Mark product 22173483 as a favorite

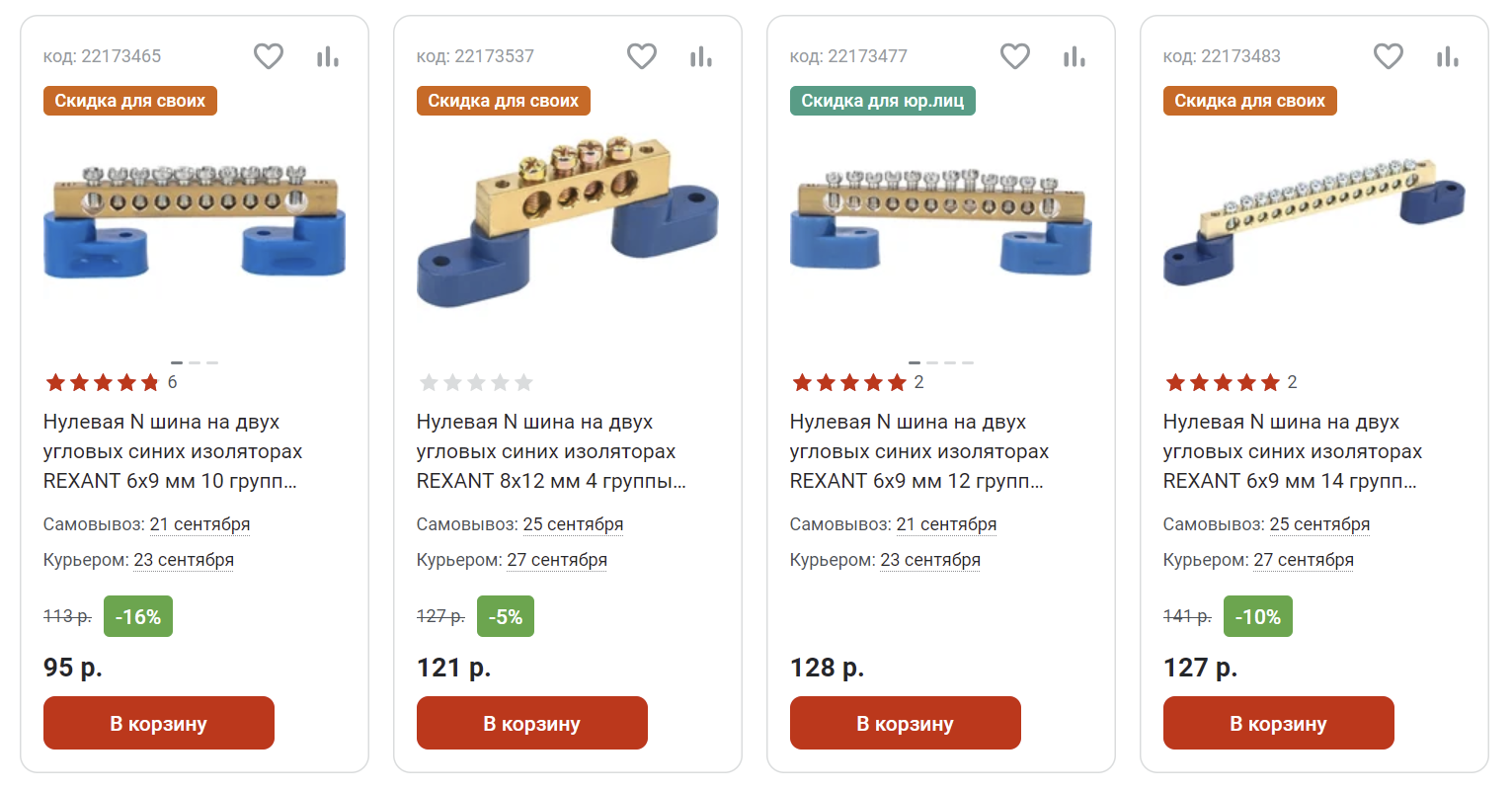point(1389,56)
